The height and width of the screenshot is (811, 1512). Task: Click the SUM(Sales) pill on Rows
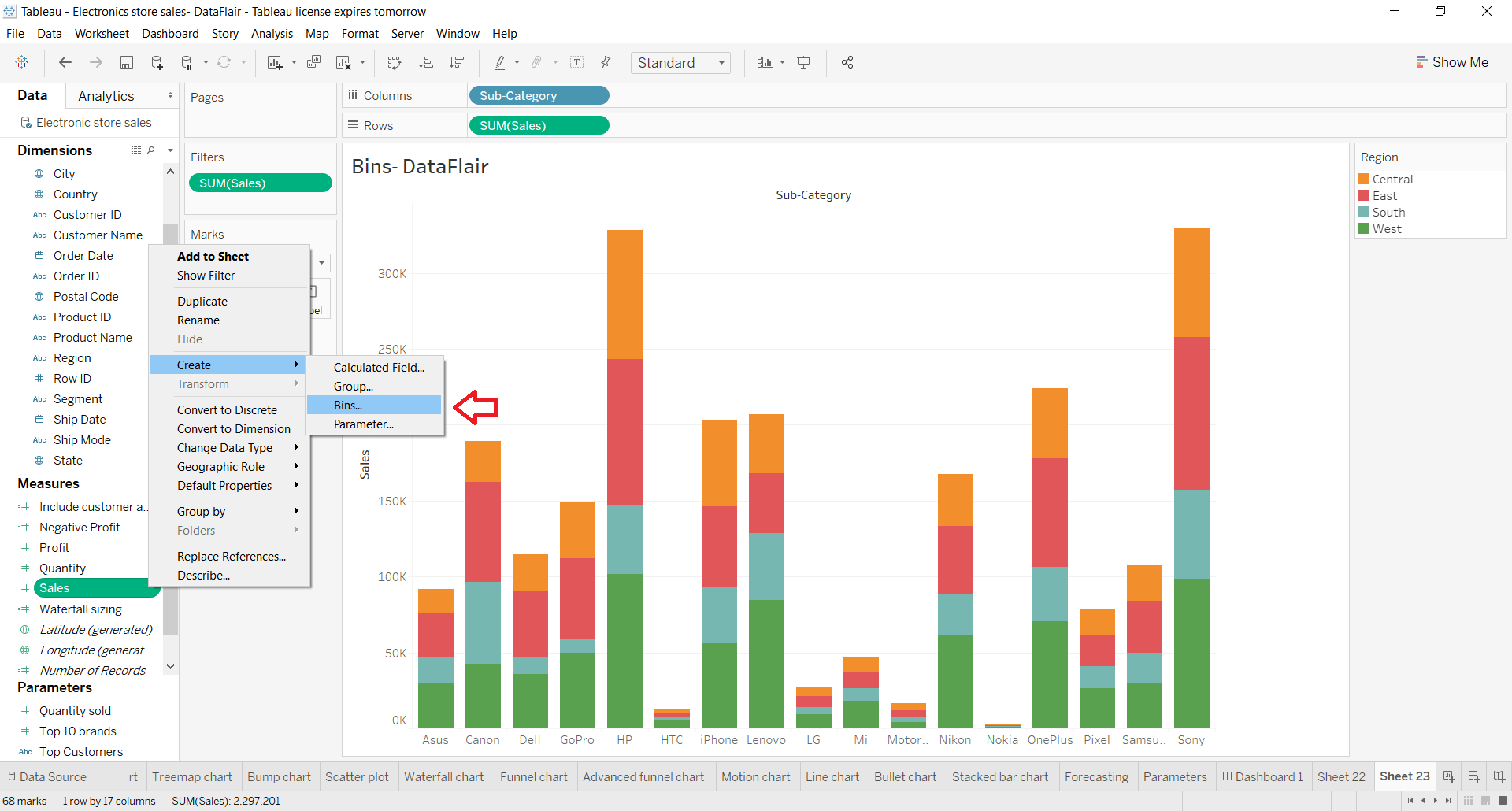[539, 125]
